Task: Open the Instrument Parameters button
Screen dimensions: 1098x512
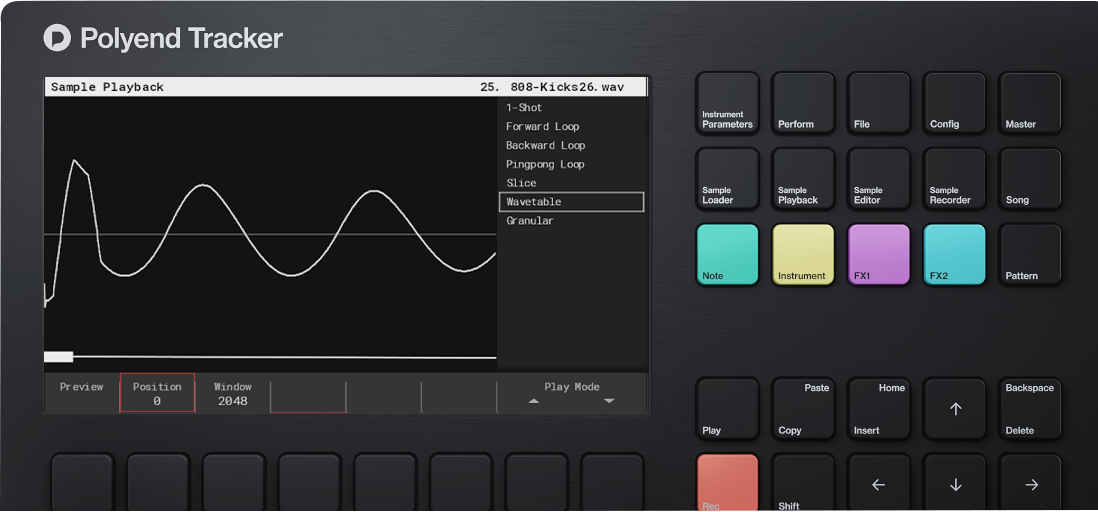Action: [x=728, y=103]
